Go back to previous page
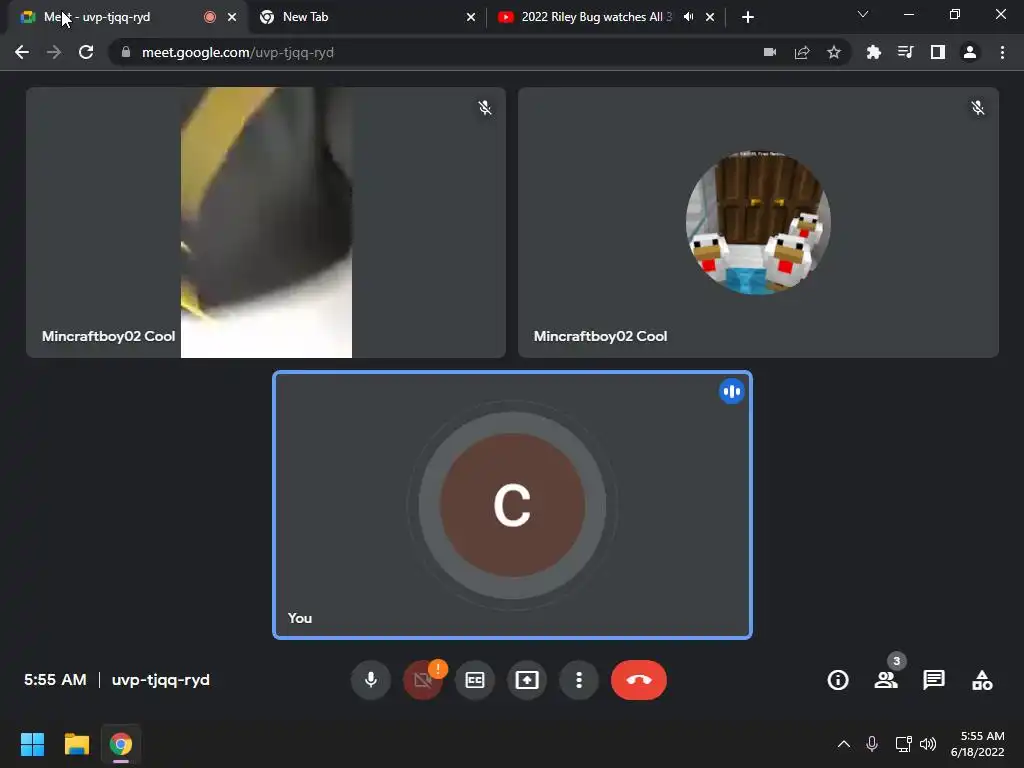Image resolution: width=1024 pixels, height=768 pixels. (22, 52)
